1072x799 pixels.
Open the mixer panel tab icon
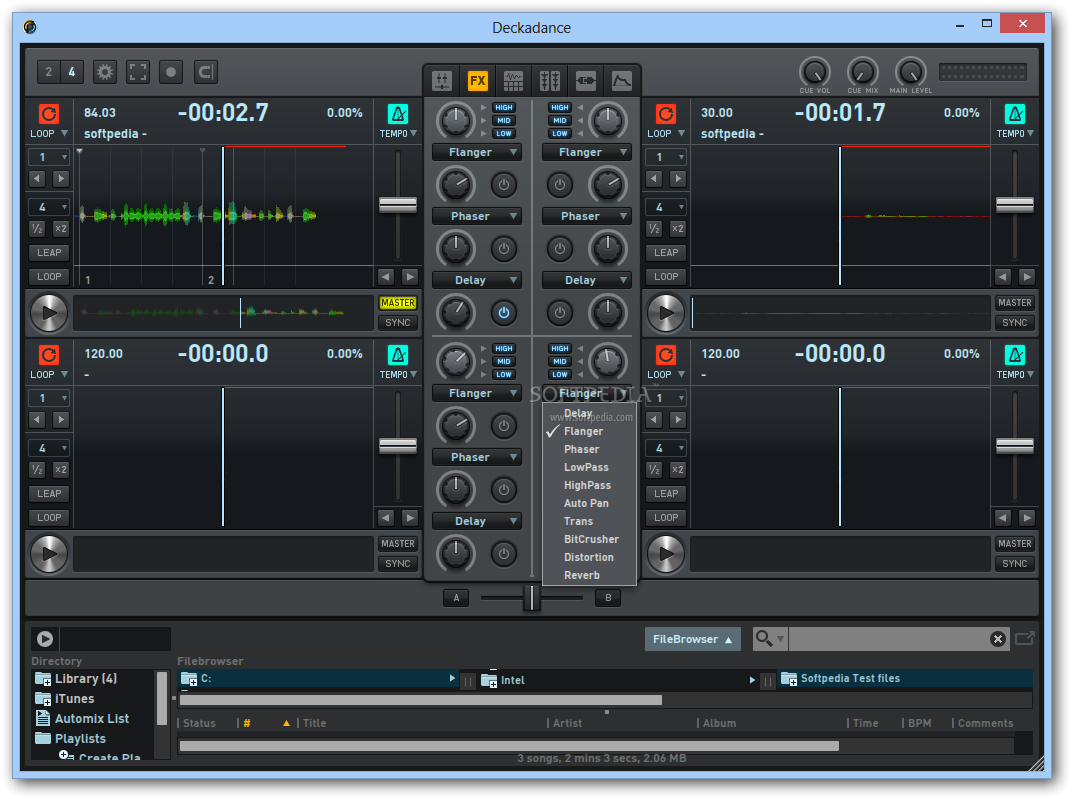[x=442, y=81]
